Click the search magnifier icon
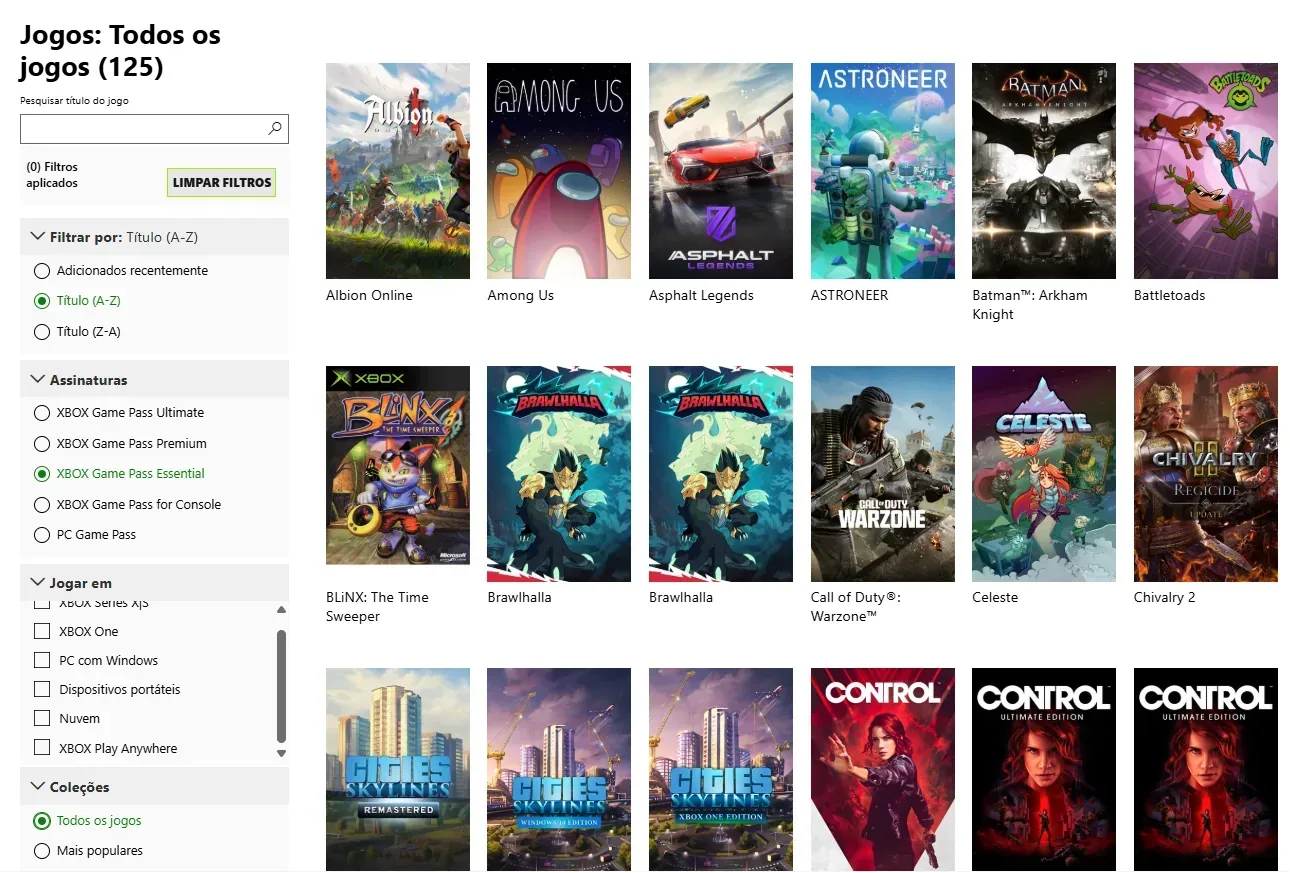Viewport: 1290px width, 873px height. (275, 128)
